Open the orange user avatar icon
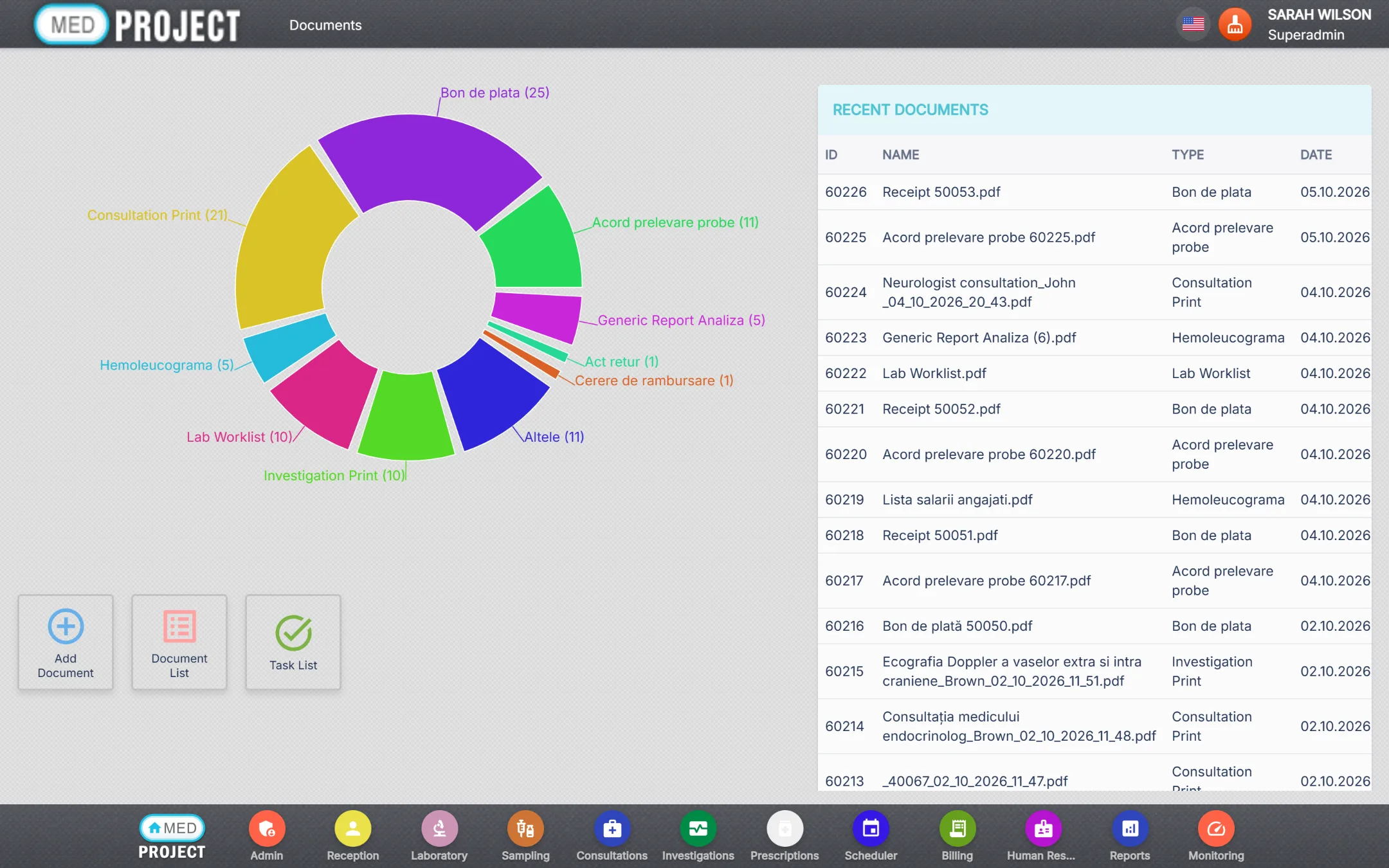The height and width of the screenshot is (868, 1389). pos(1235,24)
